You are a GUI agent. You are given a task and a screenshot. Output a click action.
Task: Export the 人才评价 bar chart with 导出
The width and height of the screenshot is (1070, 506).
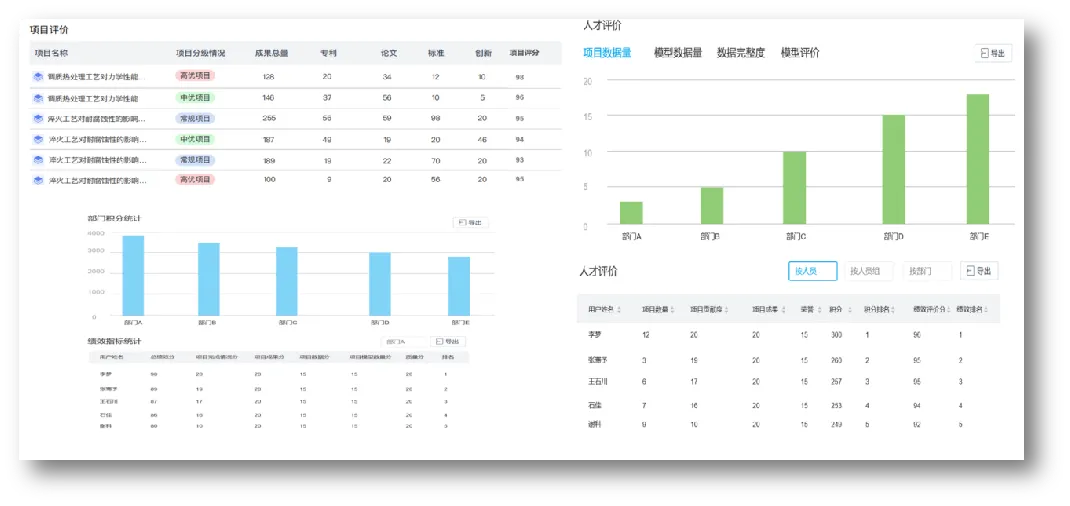[993, 53]
